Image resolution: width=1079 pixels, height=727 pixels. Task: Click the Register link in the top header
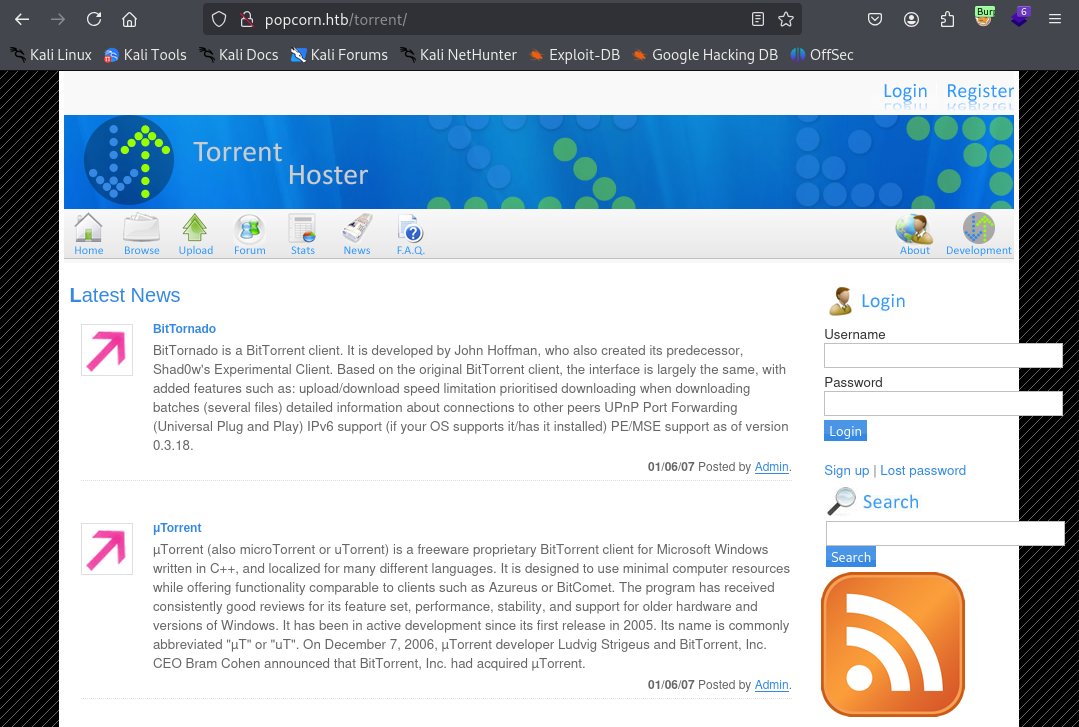[x=980, y=91]
